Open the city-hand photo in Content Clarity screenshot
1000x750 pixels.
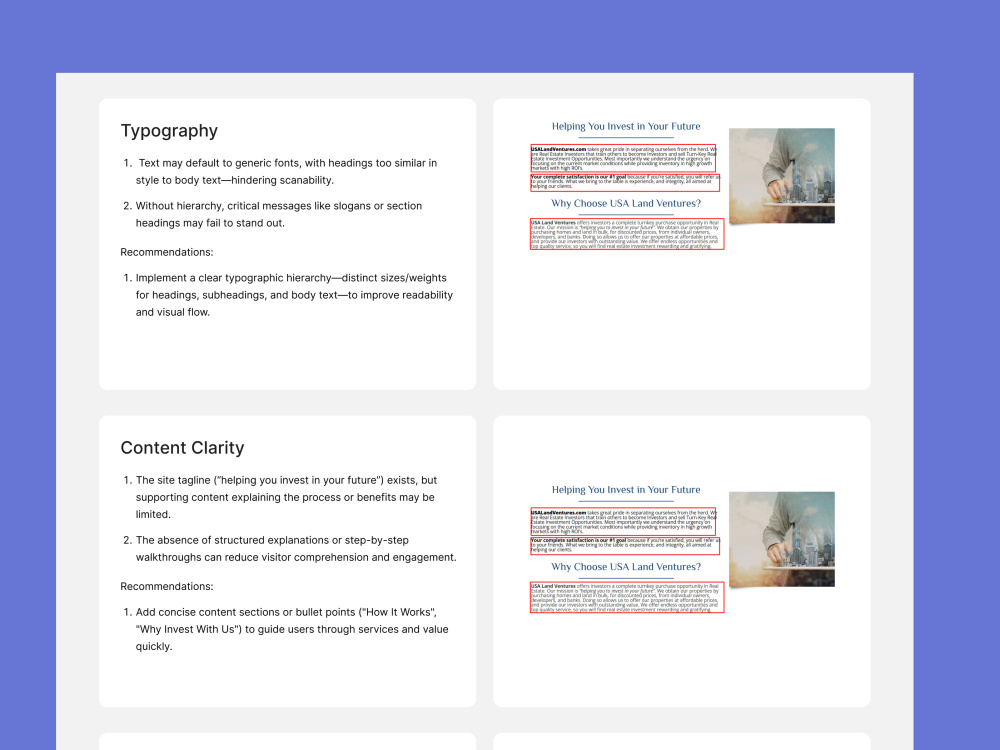tap(782, 540)
